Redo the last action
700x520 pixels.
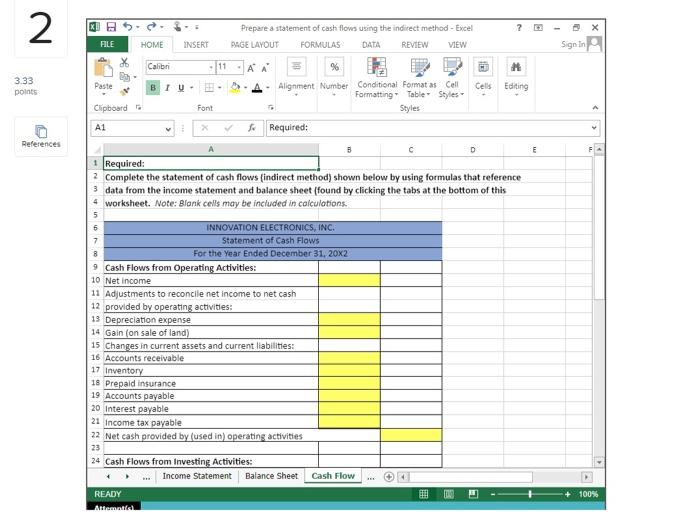click(152, 27)
